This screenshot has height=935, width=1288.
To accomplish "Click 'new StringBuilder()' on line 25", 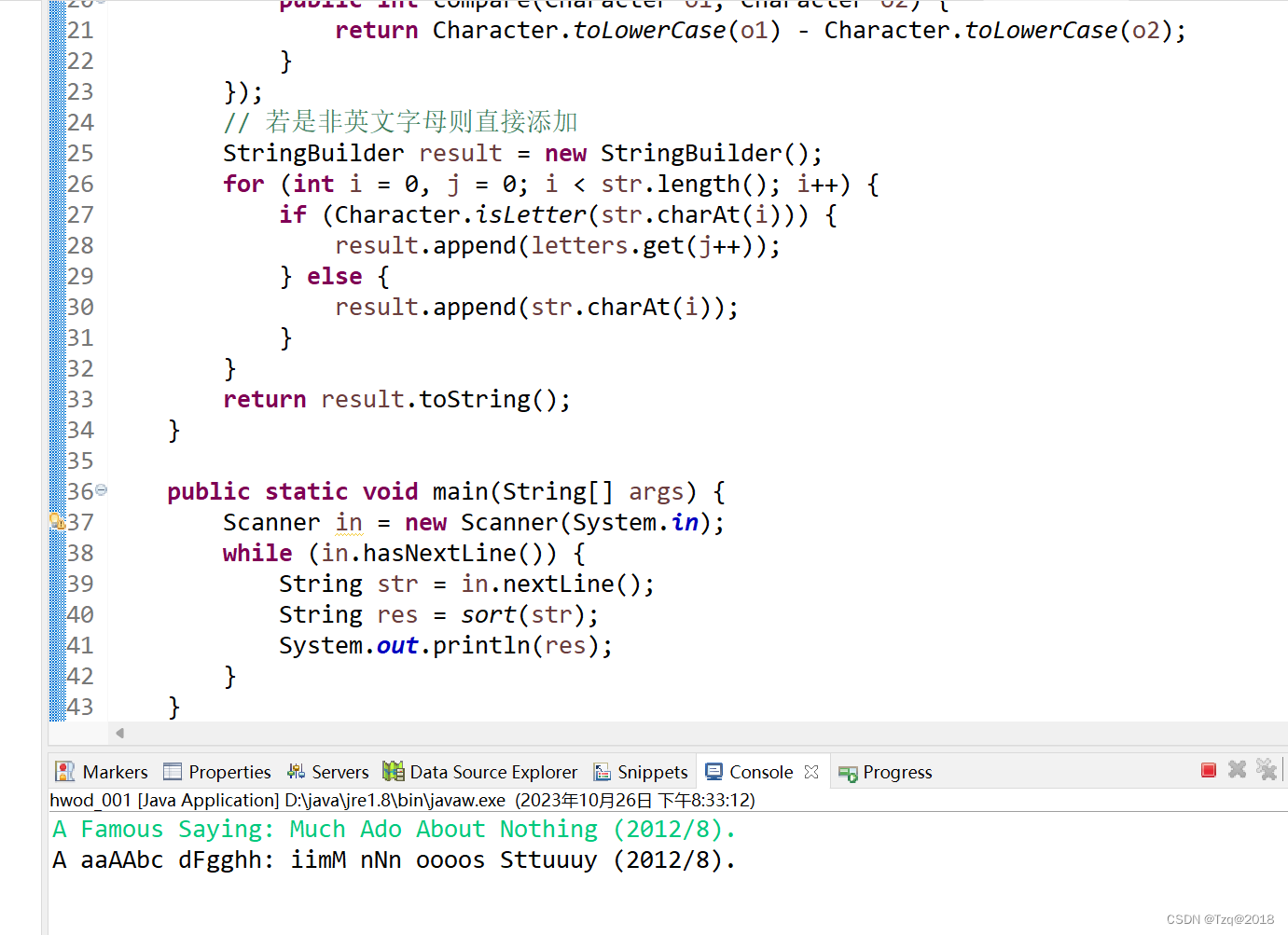I will (676, 153).
